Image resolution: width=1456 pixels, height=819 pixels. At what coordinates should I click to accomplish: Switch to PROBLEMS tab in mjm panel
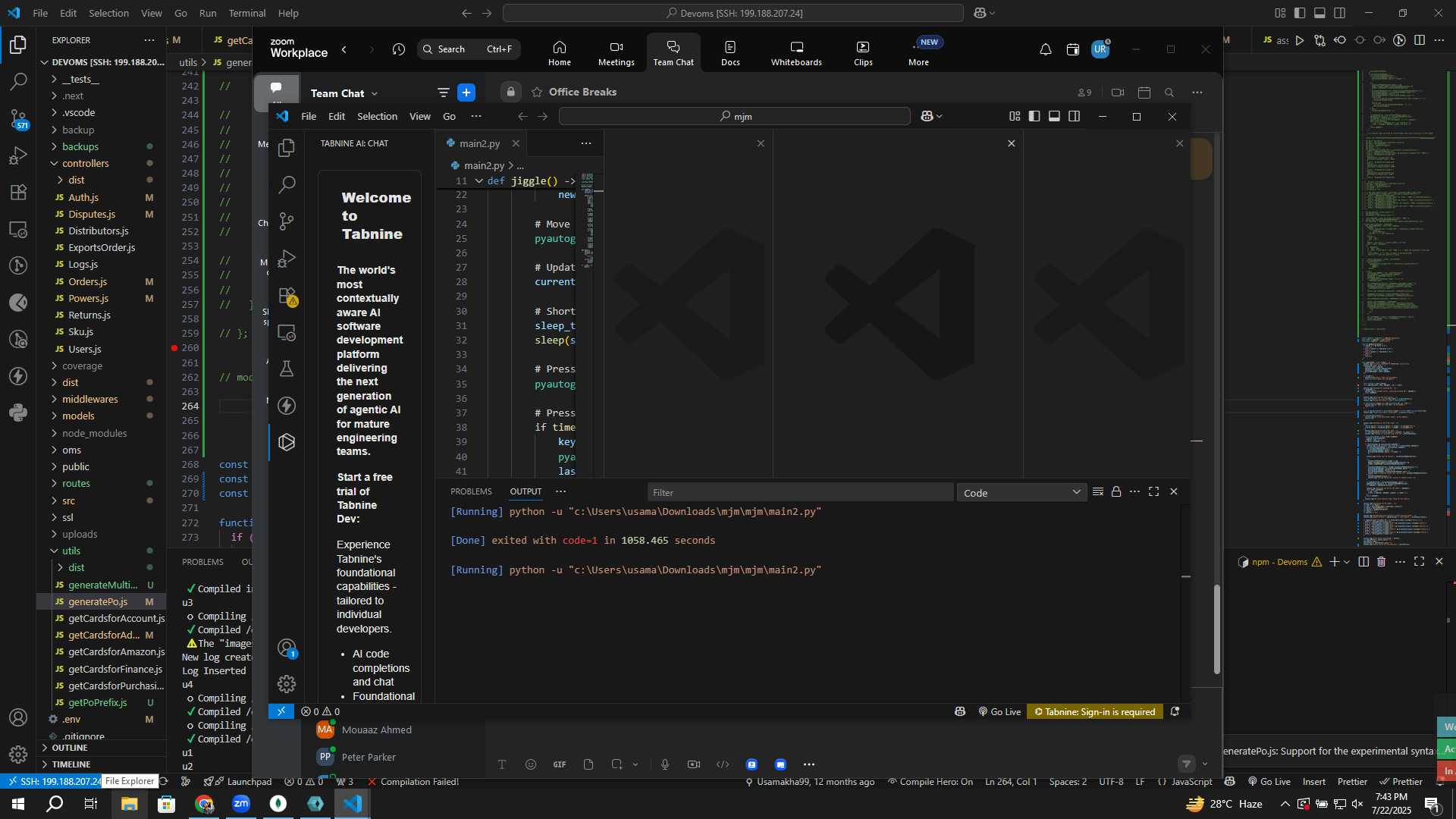[x=471, y=492]
